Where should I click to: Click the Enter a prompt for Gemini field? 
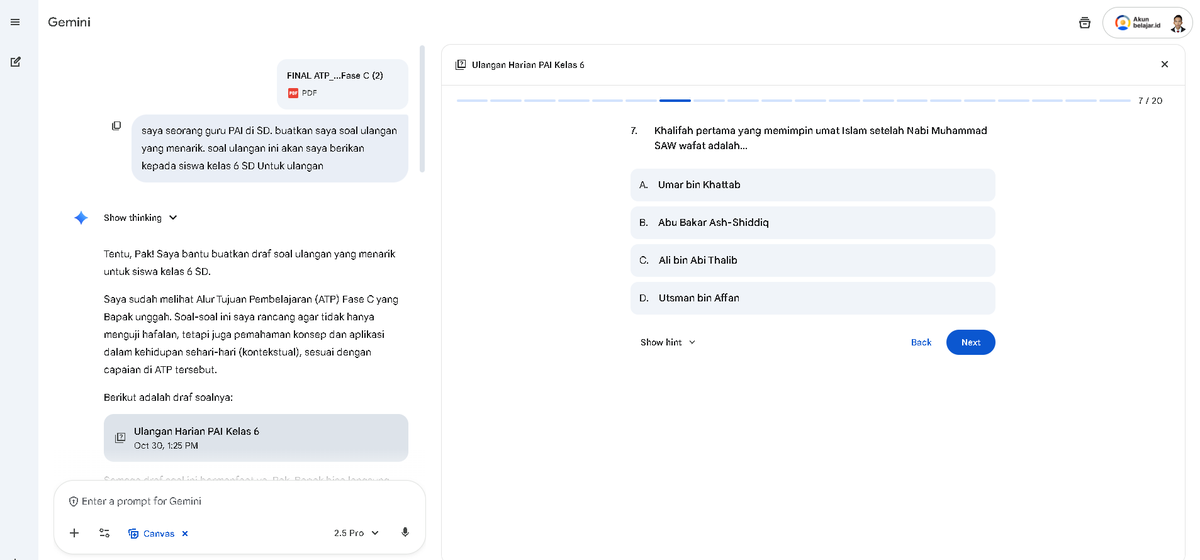point(240,501)
